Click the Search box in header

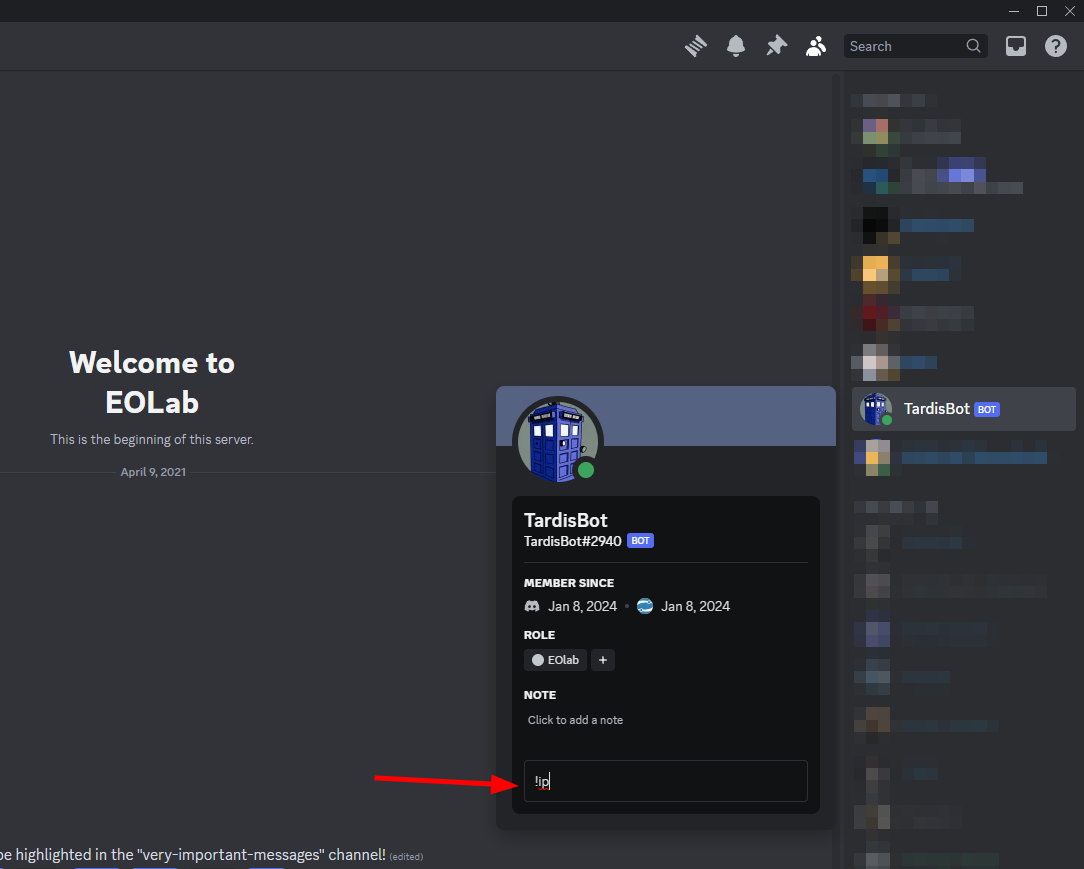(x=904, y=46)
